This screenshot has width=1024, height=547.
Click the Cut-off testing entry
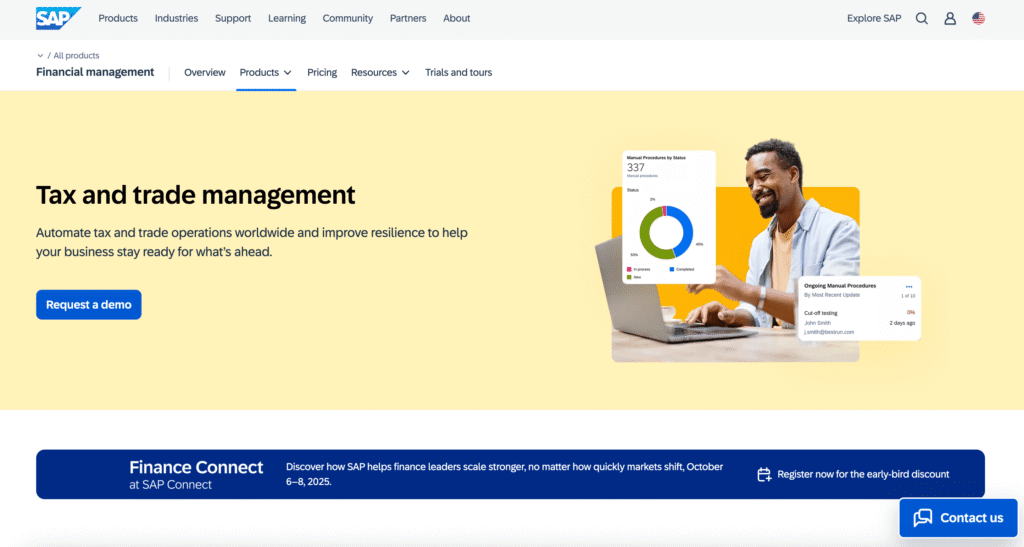(x=821, y=313)
